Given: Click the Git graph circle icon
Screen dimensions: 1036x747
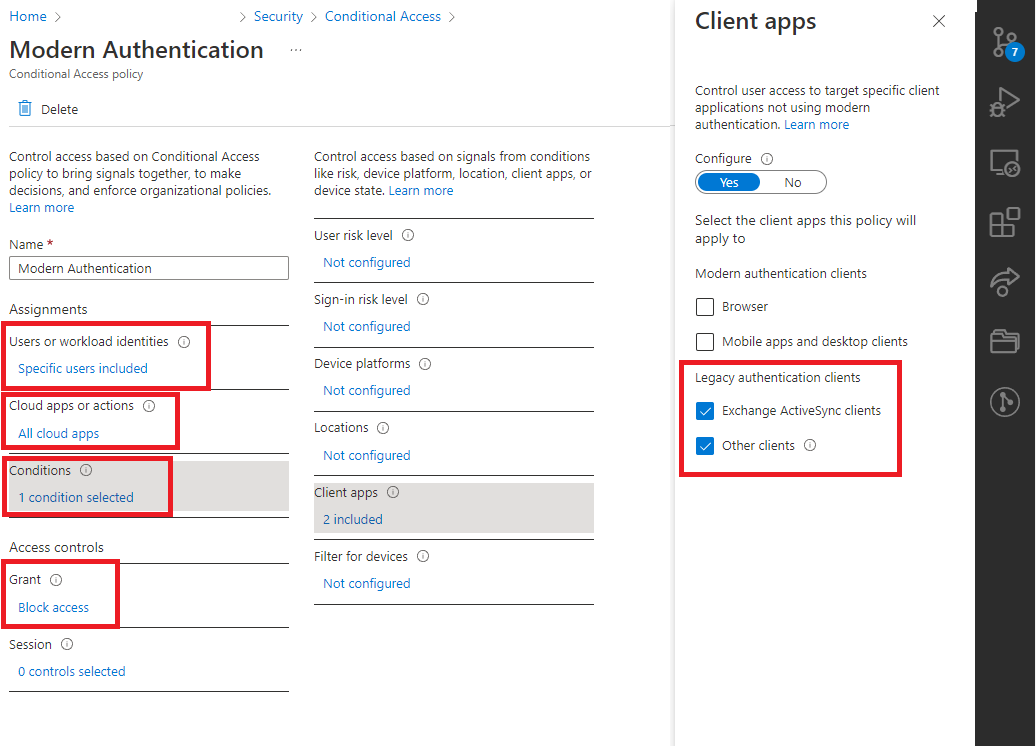Looking at the screenshot, I should tap(1004, 402).
